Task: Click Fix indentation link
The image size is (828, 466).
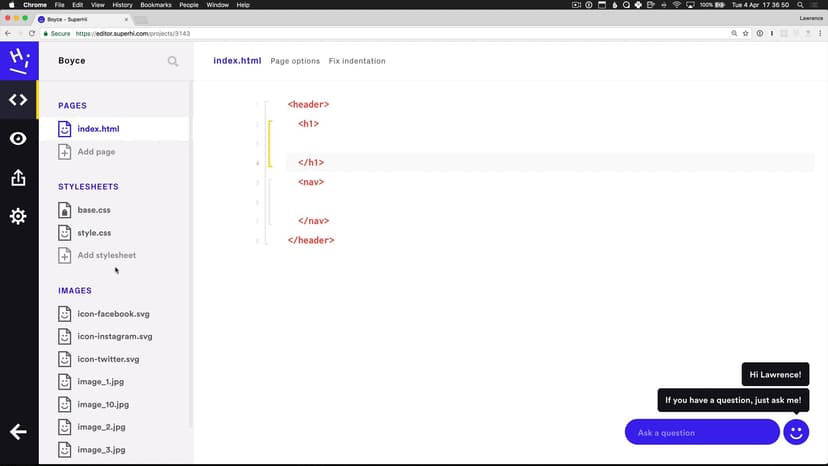Action: point(357,61)
